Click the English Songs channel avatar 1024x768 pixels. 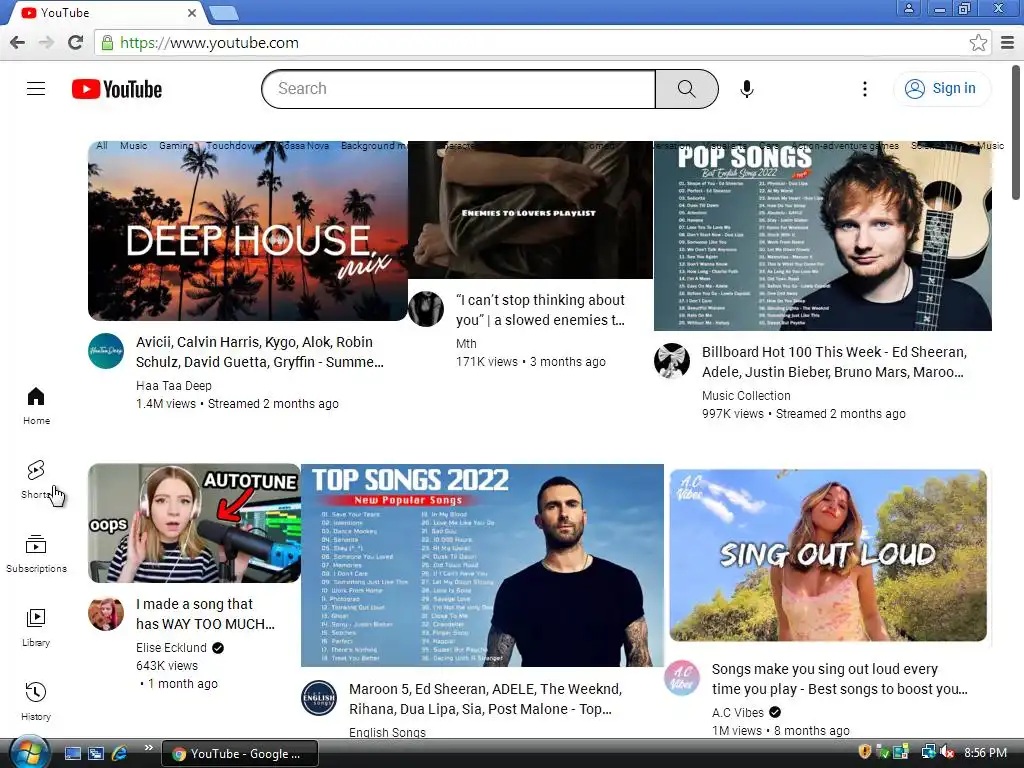[x=319, y=698]
